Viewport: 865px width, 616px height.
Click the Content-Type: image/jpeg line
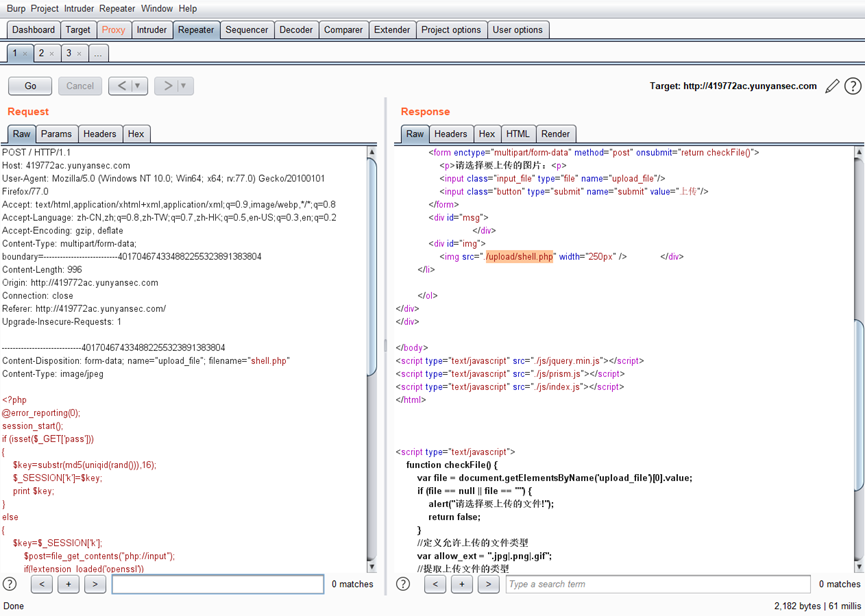tap(52, 374)
